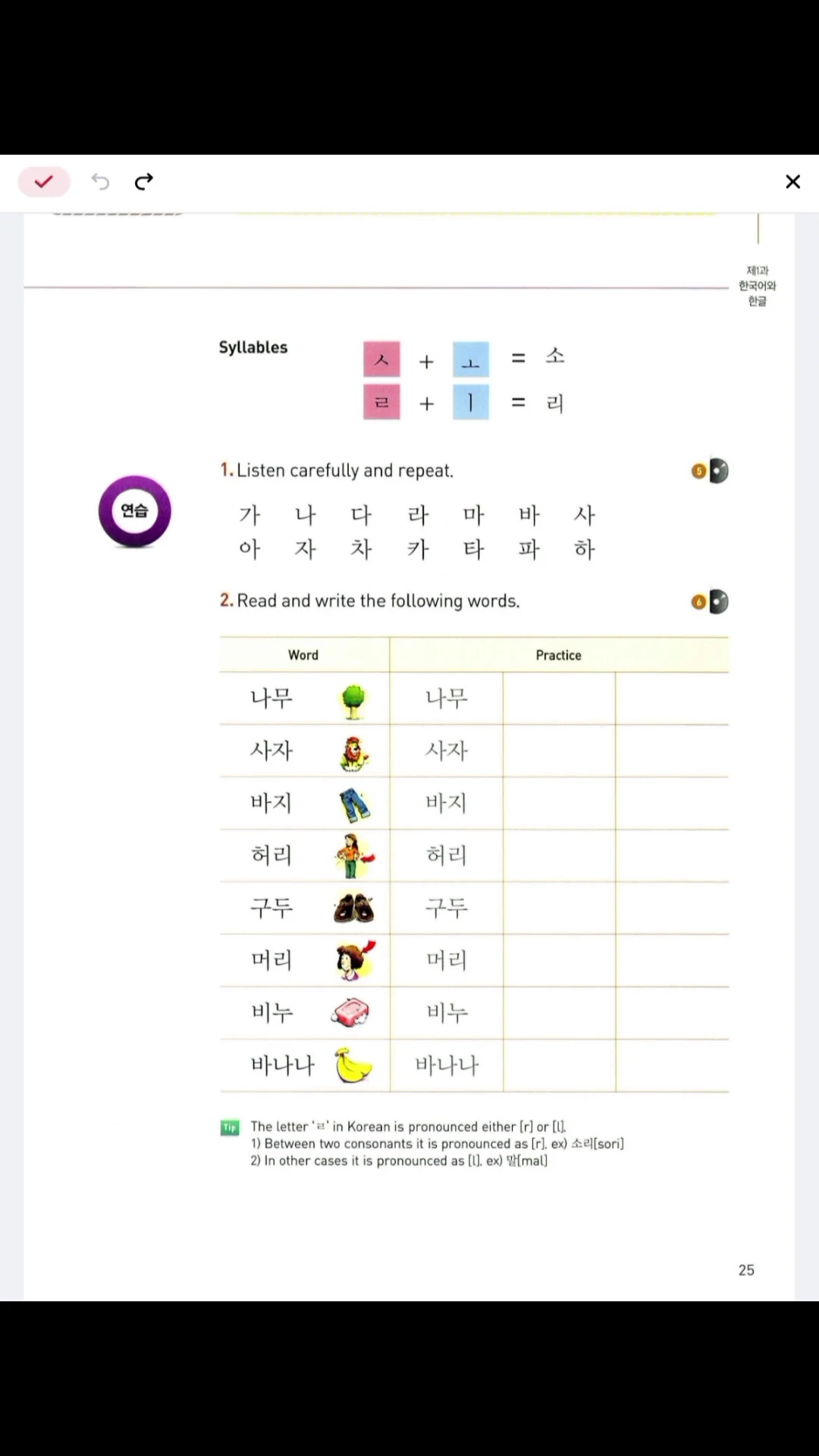Tap the green Tip icon
This screenshot has height=1456, width=819.
point(230,1128)
